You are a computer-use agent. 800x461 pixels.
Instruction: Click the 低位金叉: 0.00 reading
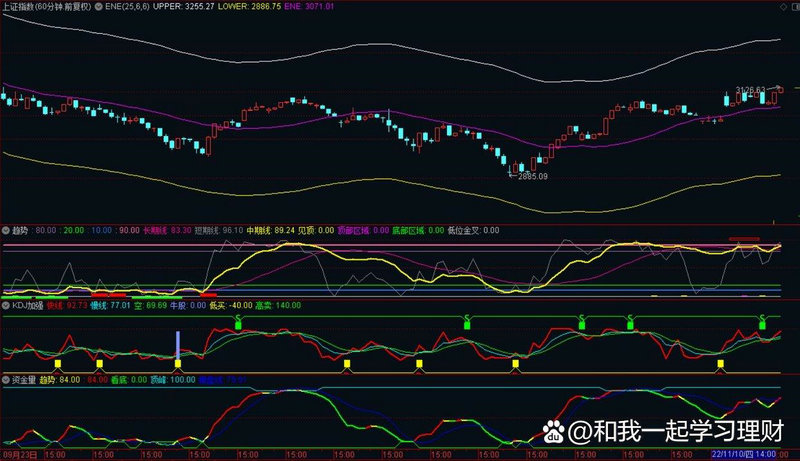point(473,230)
